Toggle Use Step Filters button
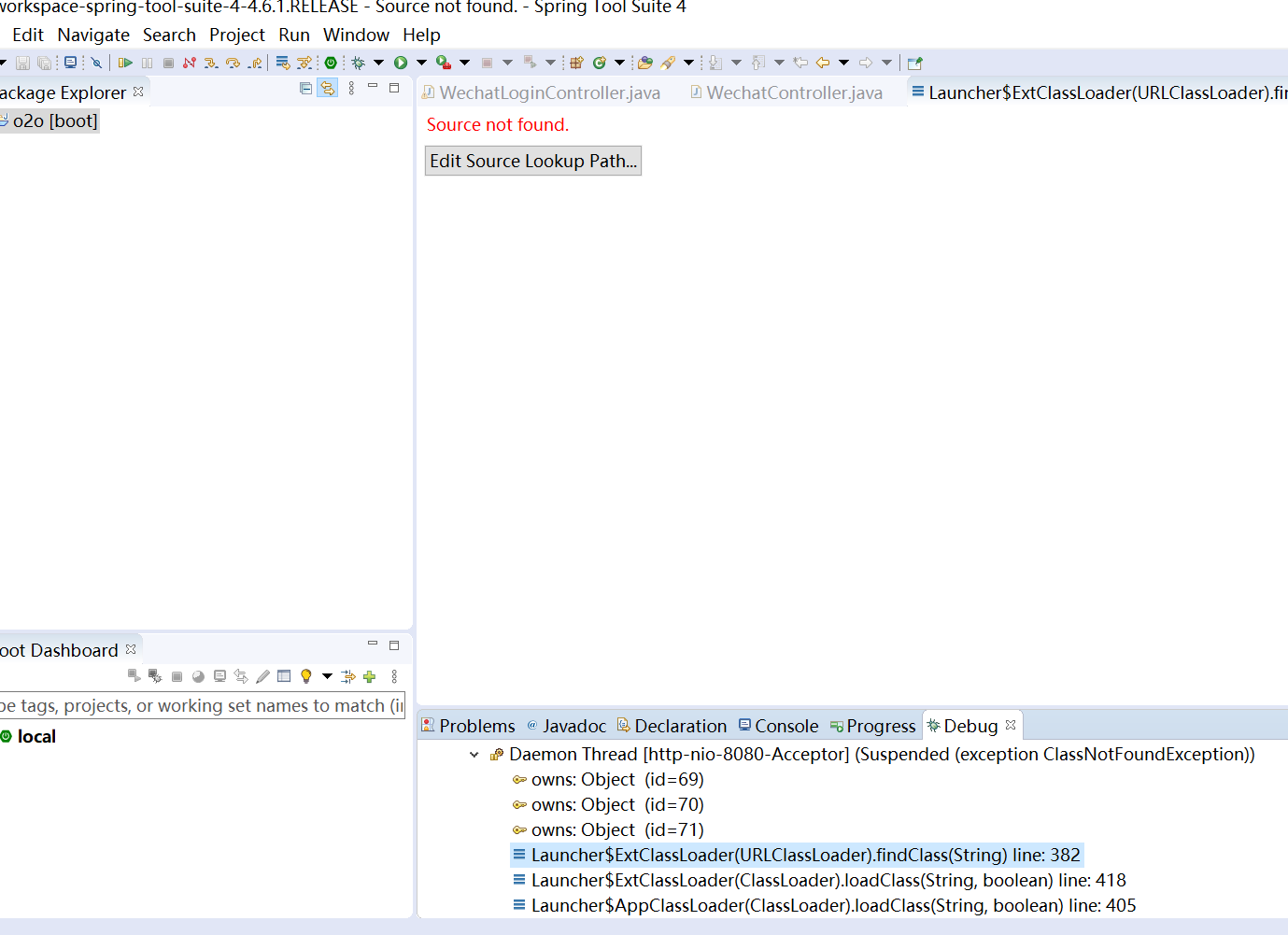The width and height of the screenshot is (1288, 935). pos(304,63)
